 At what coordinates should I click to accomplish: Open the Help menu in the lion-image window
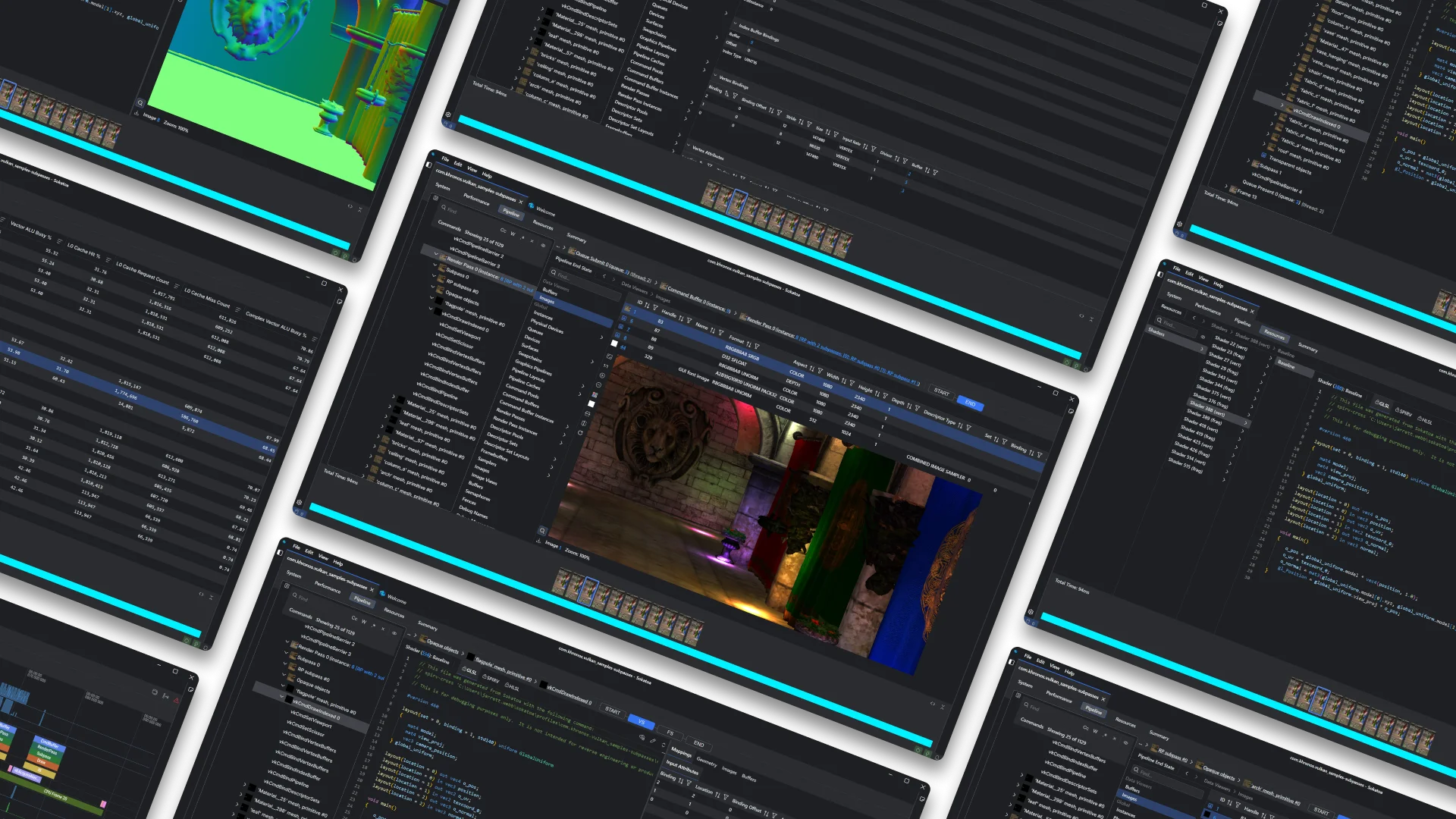[x=487, y=175]
